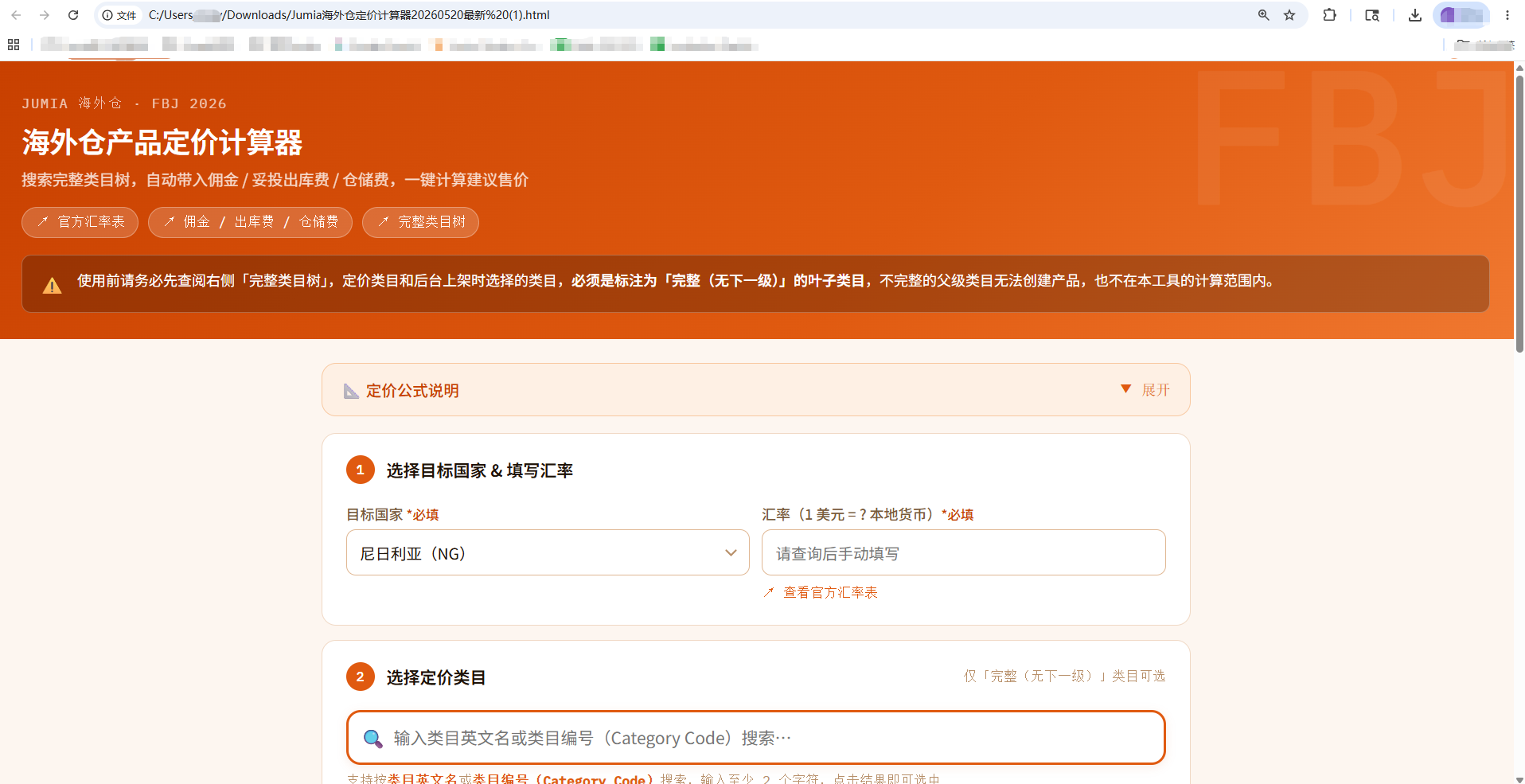Click the 选择定价类目 heading
The width and height of the screenshot is (1525, 784).
(436, 677)
